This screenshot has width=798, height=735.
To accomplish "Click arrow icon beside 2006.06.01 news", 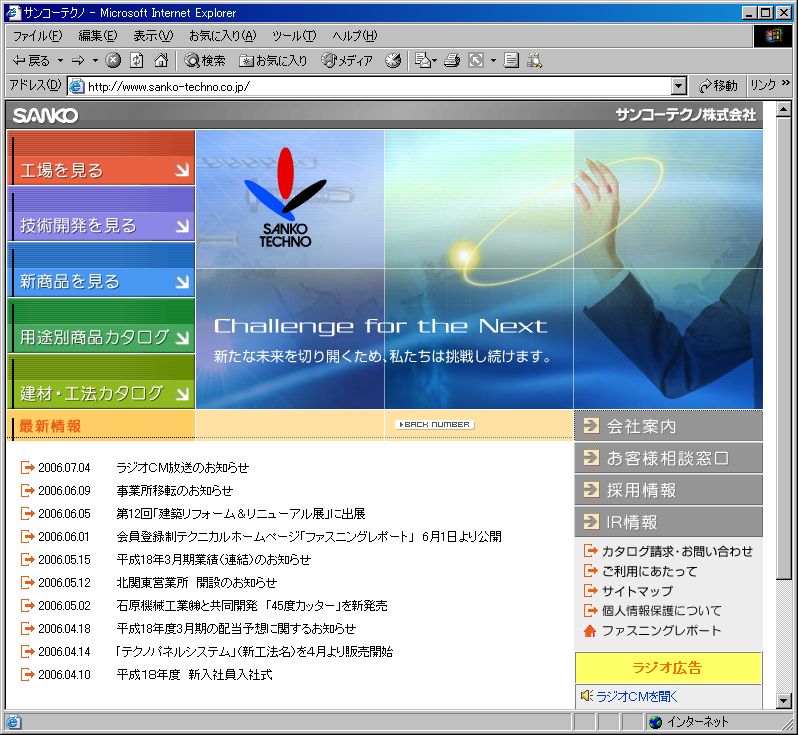I will pyautogui.click(x=27, y=536).
